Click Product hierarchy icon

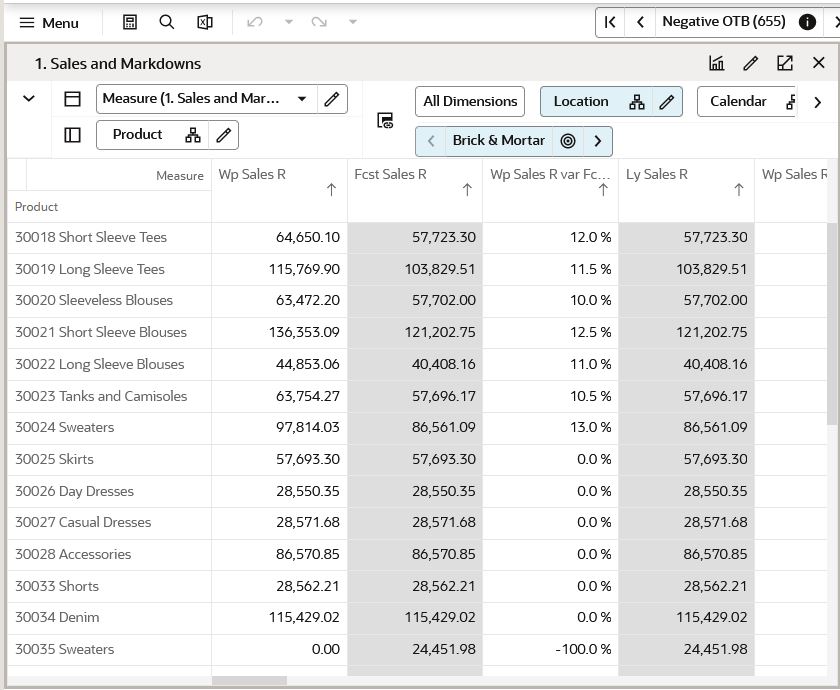tap(193, 135)
